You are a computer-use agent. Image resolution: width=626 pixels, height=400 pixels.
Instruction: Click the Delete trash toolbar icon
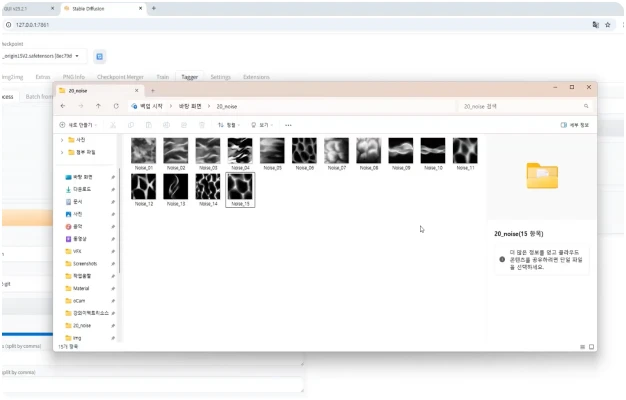(202, 125)
